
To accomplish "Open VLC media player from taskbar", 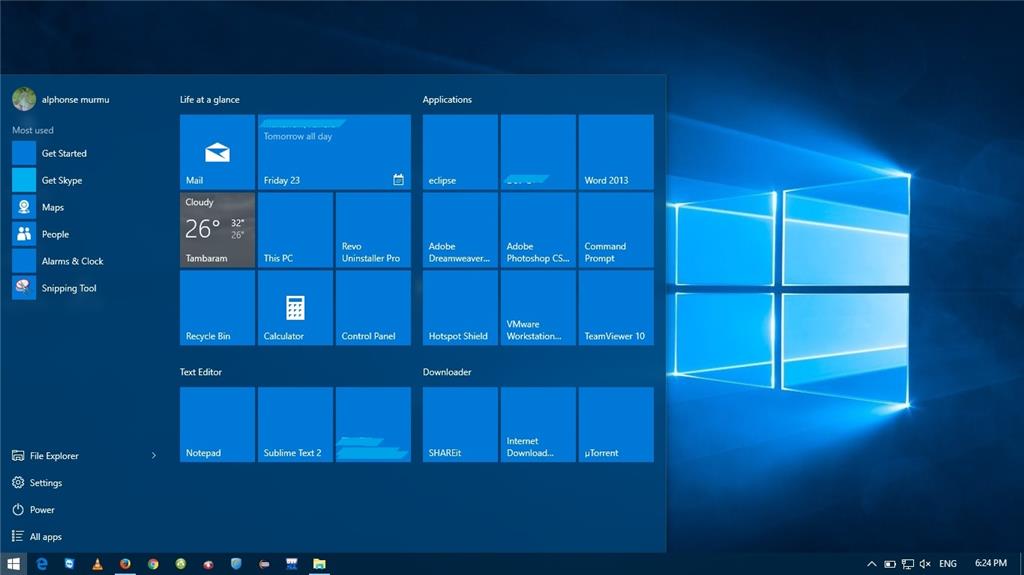I will pyautogui.click(x=97, y=563).
